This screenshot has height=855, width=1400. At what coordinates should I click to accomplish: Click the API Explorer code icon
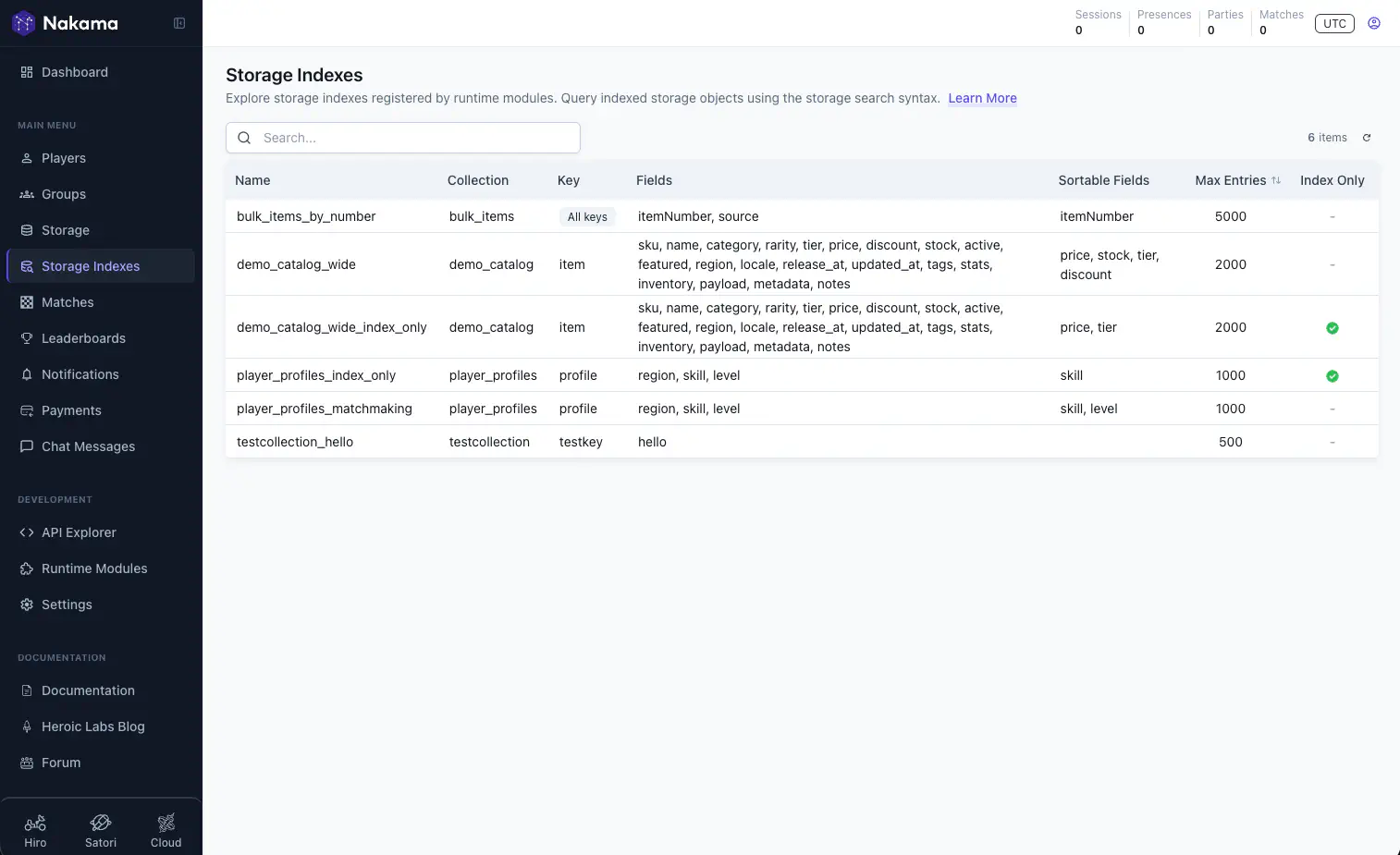pyautogui.click(x=27, y=532)
